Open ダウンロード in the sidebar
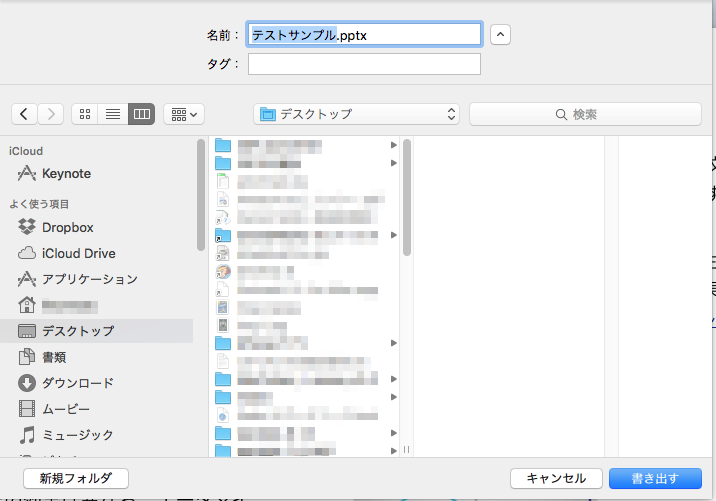The width and height of the screenshot is (716, 501). coord(77,383)
